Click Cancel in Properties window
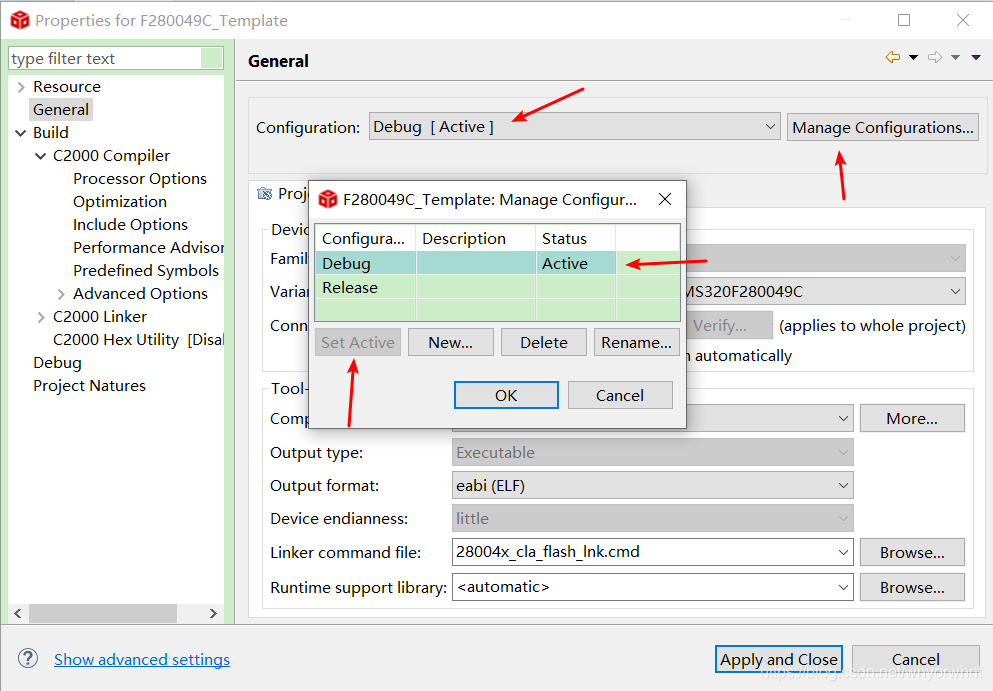The width and height of the screenshot is (993, 691). (x=915, y=659)
